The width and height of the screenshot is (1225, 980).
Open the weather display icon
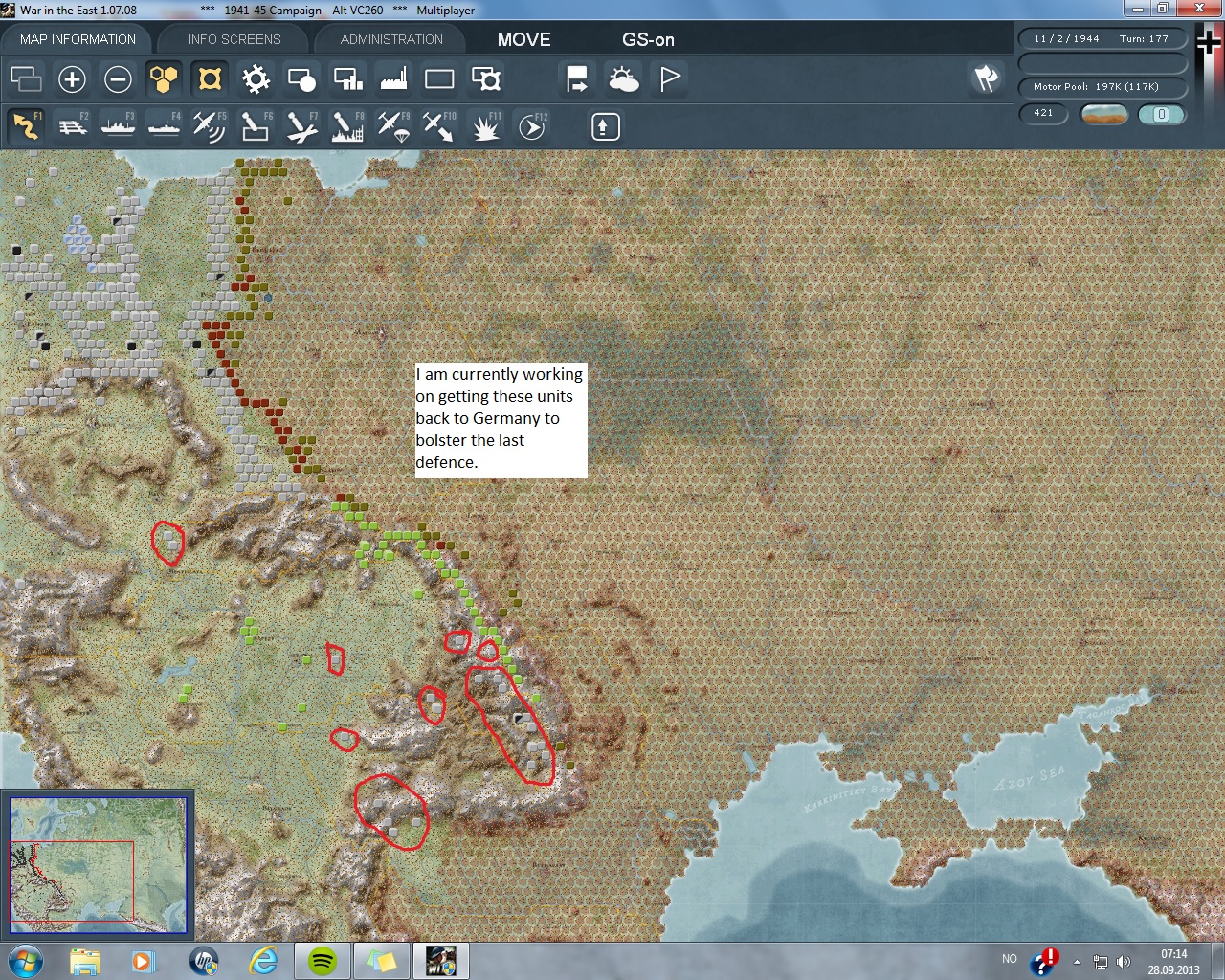(623, 79)
